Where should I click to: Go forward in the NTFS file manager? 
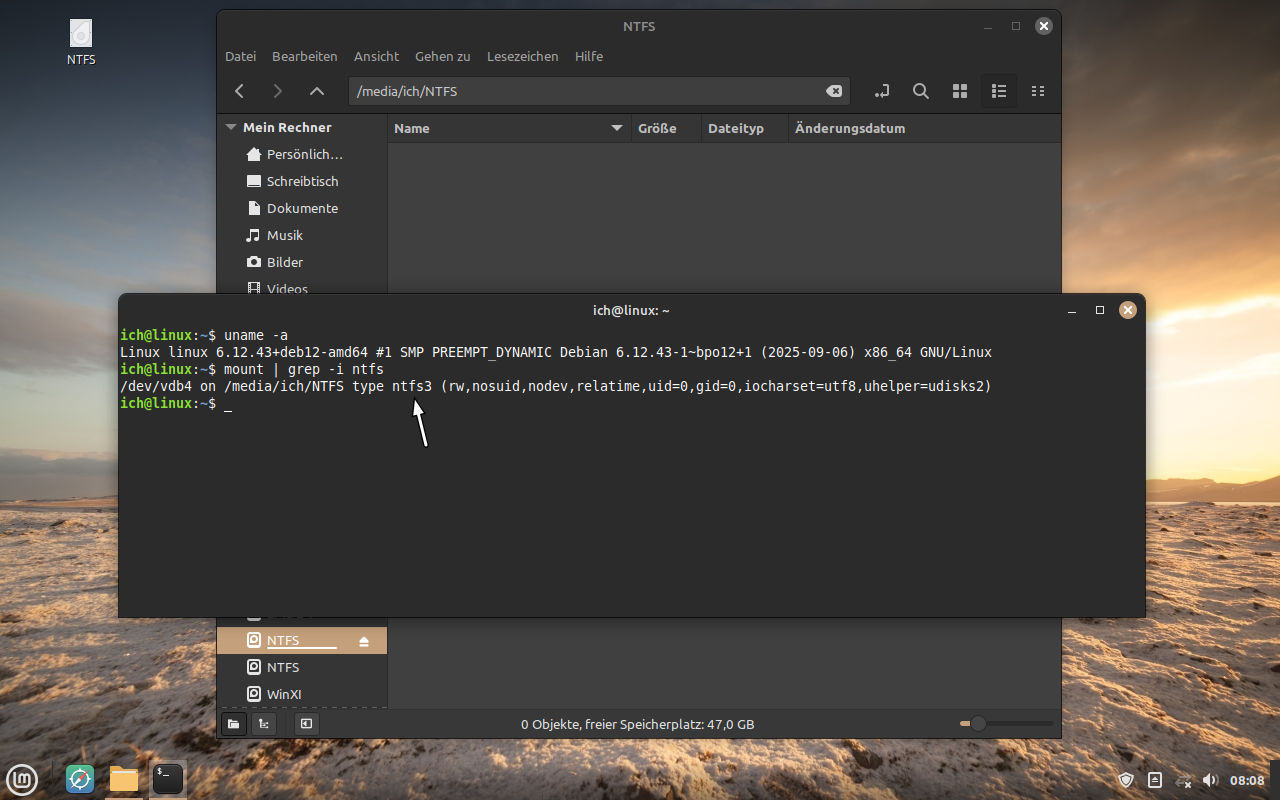coord(278,91)
